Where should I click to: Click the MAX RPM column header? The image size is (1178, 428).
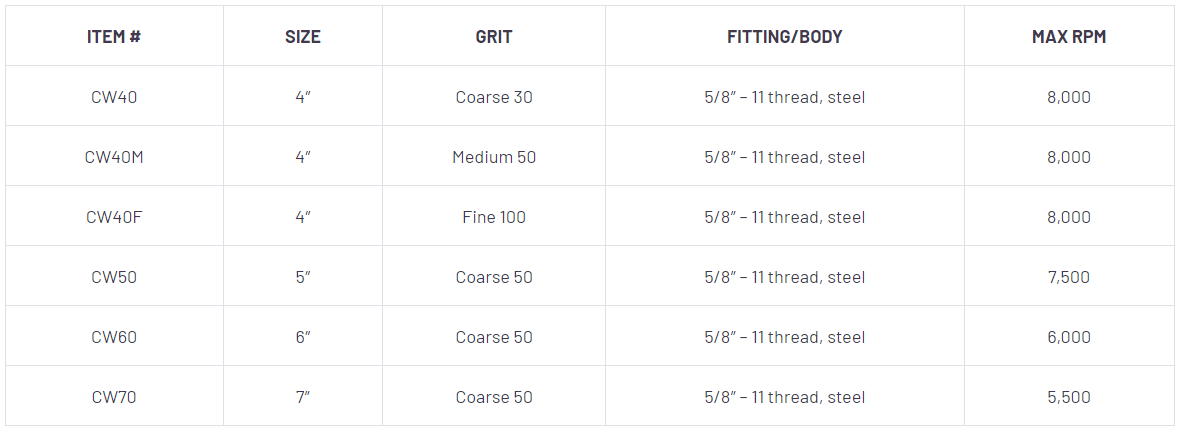pos(1069,37)
